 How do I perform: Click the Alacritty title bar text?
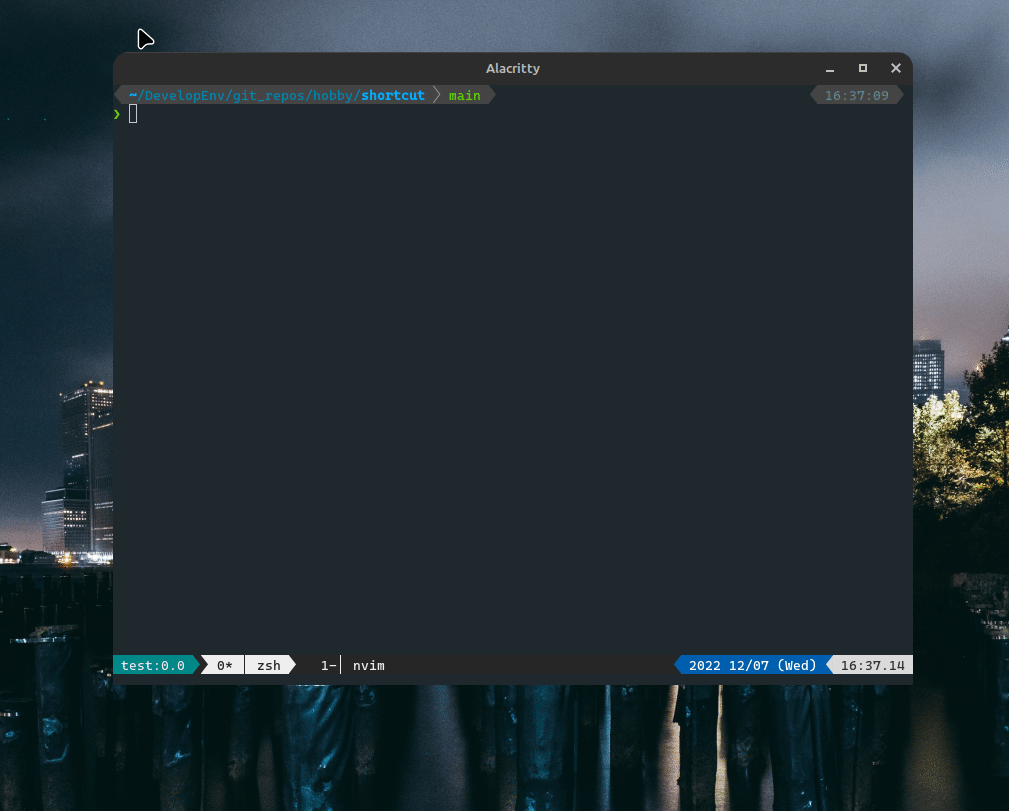[x=513, y=68]
